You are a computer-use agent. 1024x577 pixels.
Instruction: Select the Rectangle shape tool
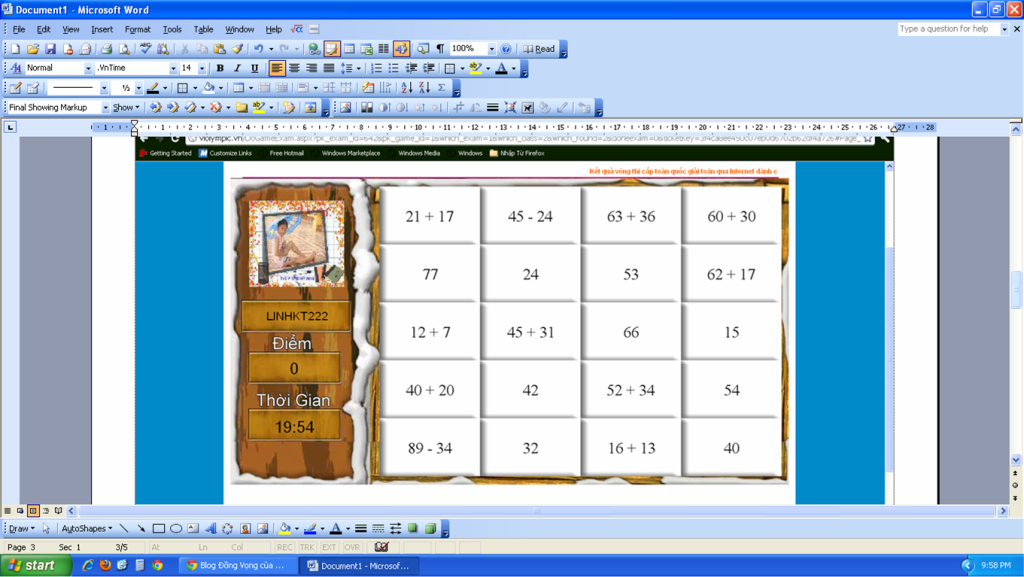click(158, 528)
